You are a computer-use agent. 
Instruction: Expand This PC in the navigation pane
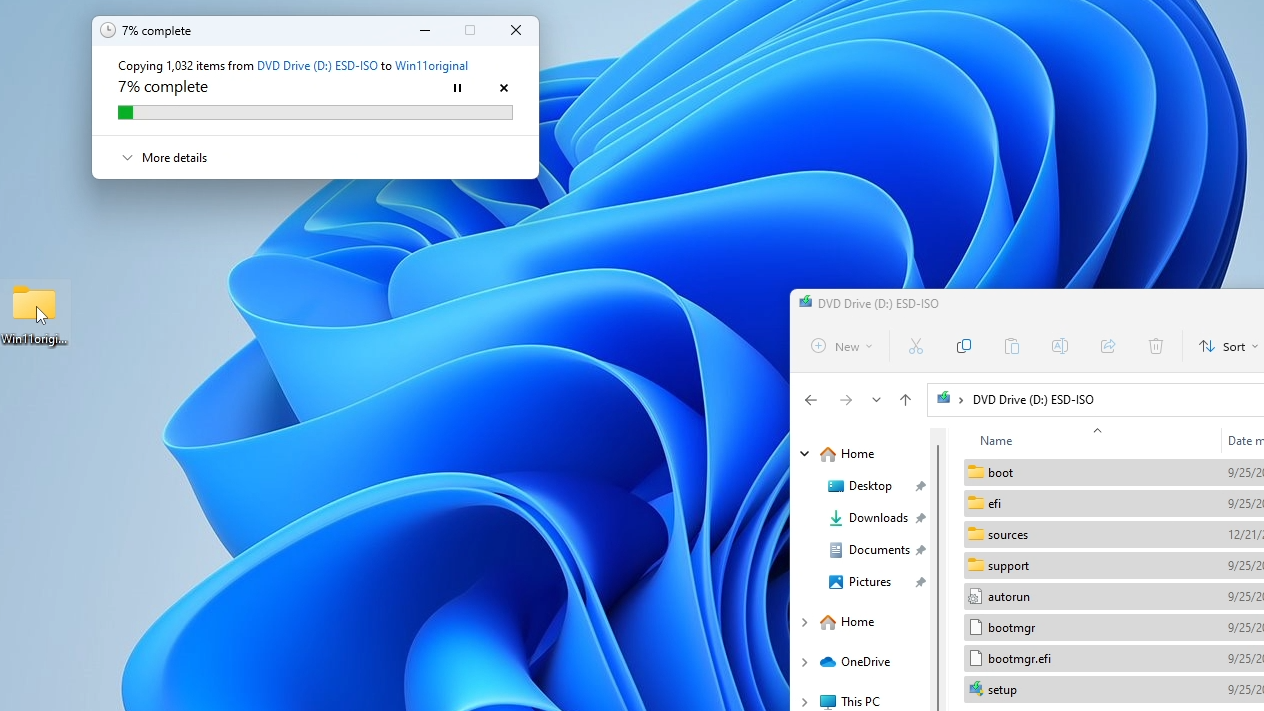[805, 701]
